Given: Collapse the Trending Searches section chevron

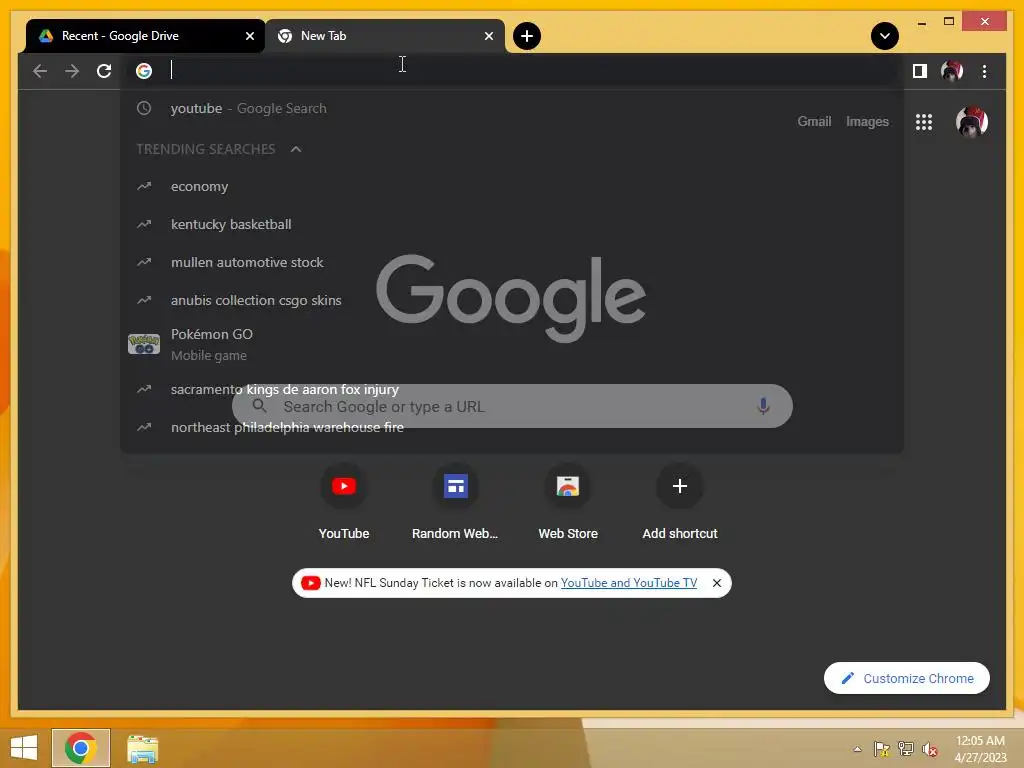Looking at the screenshot, I should [296, 149].
